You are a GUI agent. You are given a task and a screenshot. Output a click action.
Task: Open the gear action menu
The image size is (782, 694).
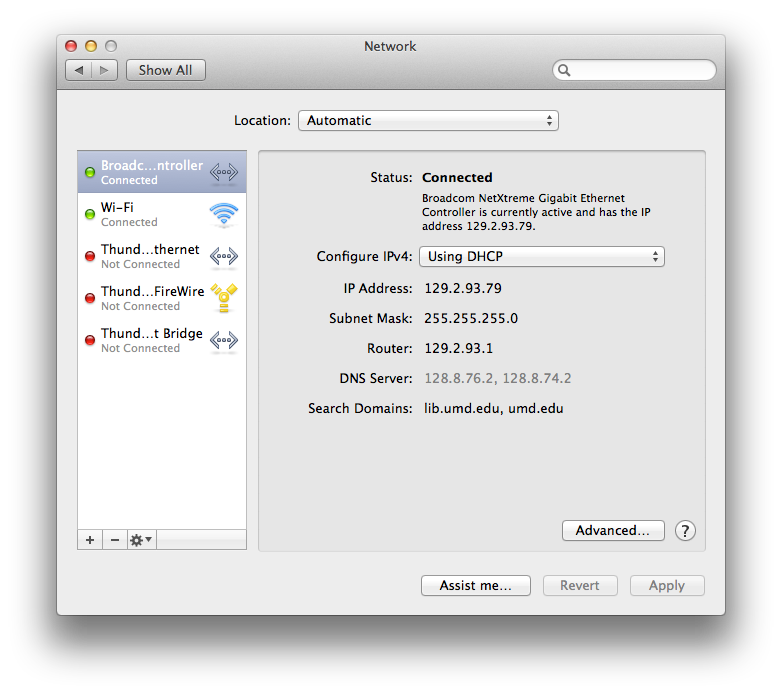pyautogui.click(x=141, y=540)
